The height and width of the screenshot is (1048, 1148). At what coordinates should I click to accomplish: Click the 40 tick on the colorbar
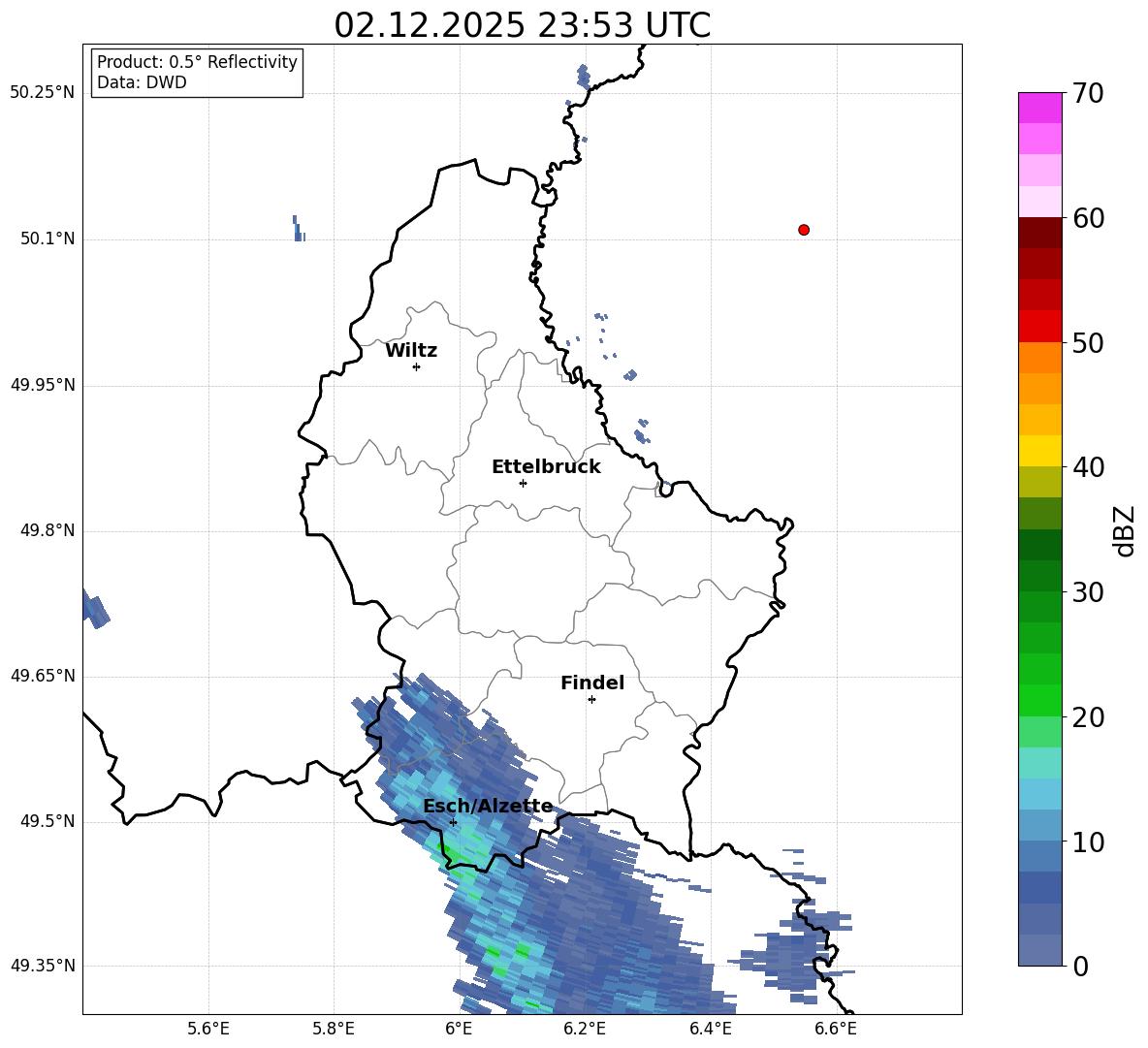tap(1088, 467)
